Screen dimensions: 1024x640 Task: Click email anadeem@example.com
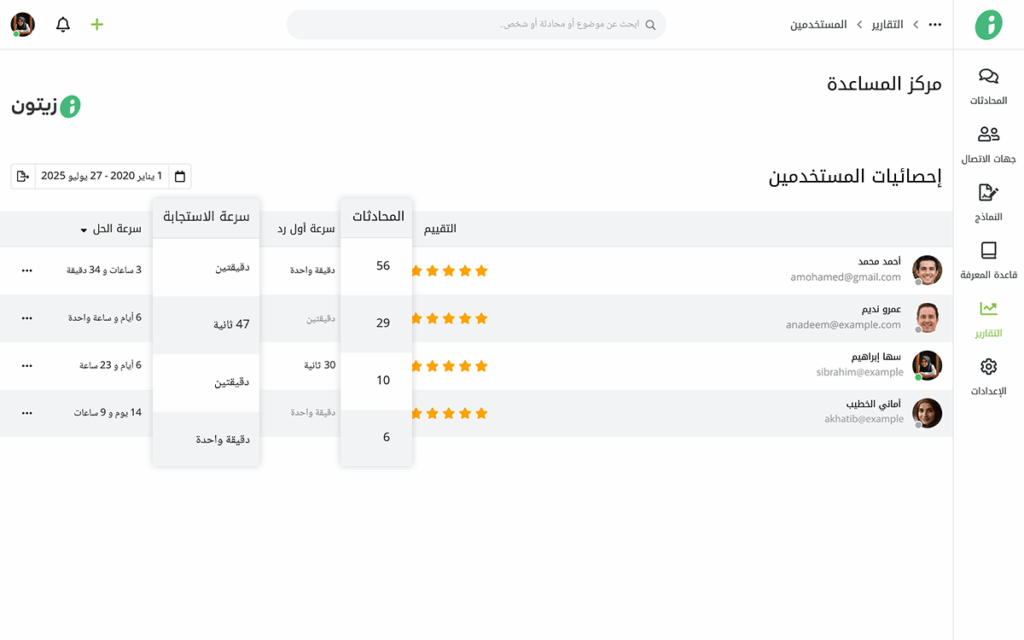coord(843,325)
